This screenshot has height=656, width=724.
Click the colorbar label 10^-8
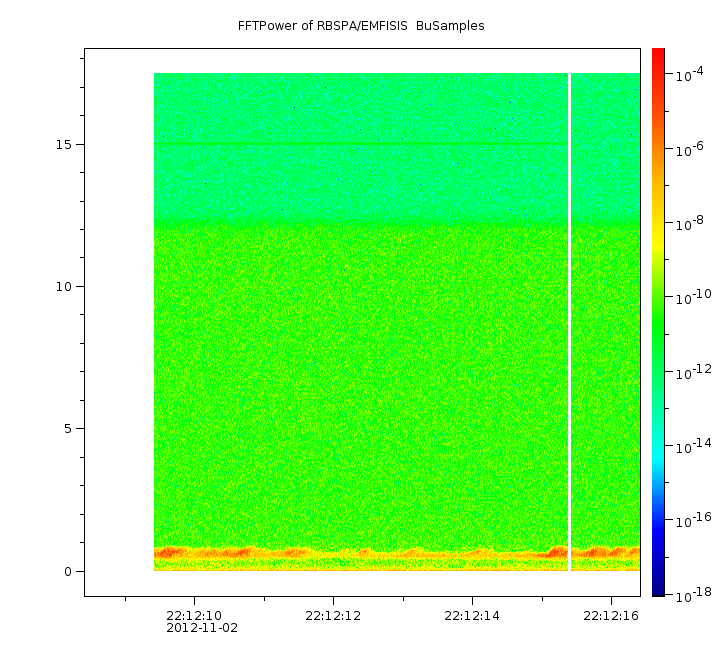(690, 224)
